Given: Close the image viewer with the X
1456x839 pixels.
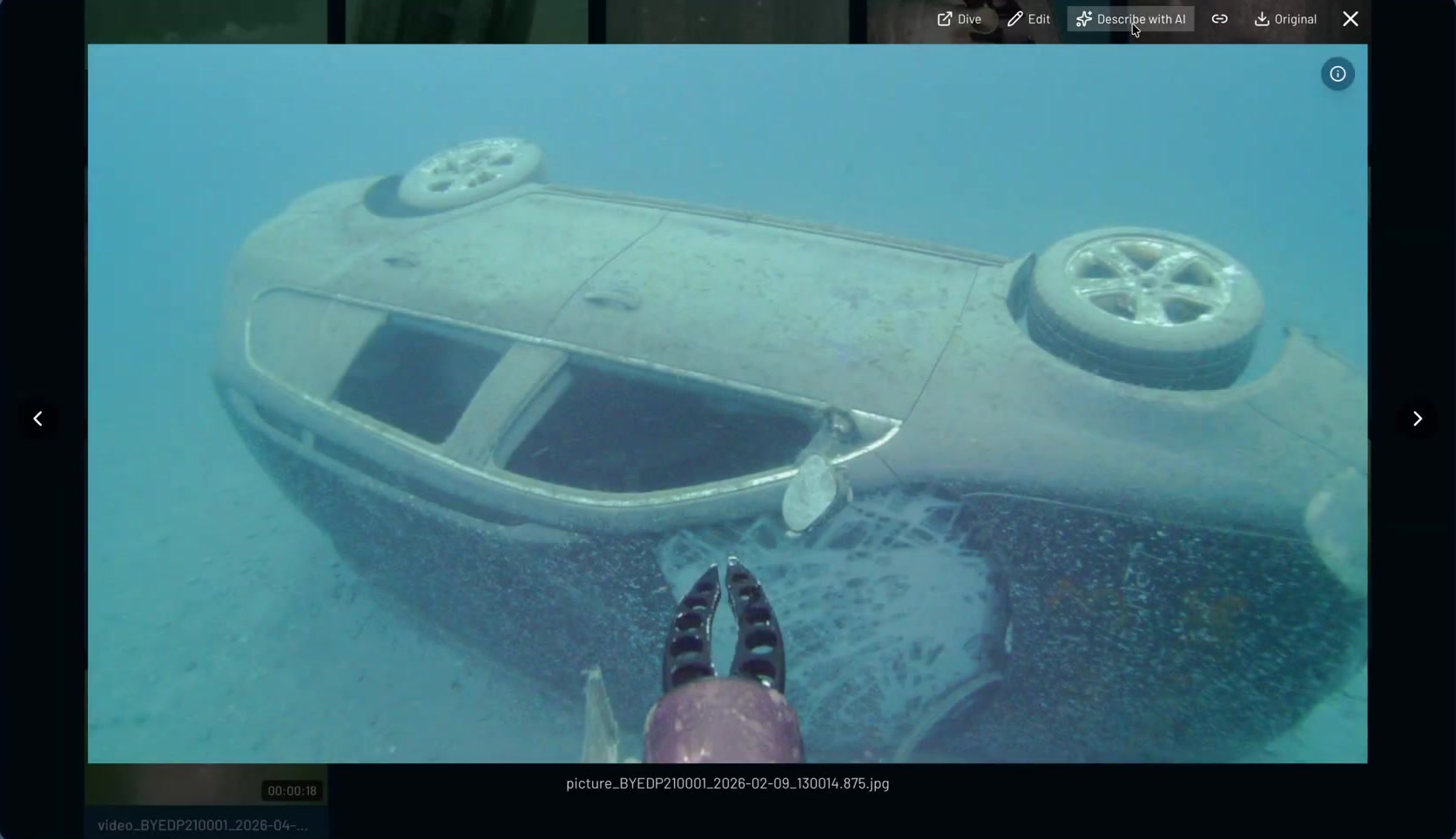Looking at the screenshot, I should [1351, 19].
